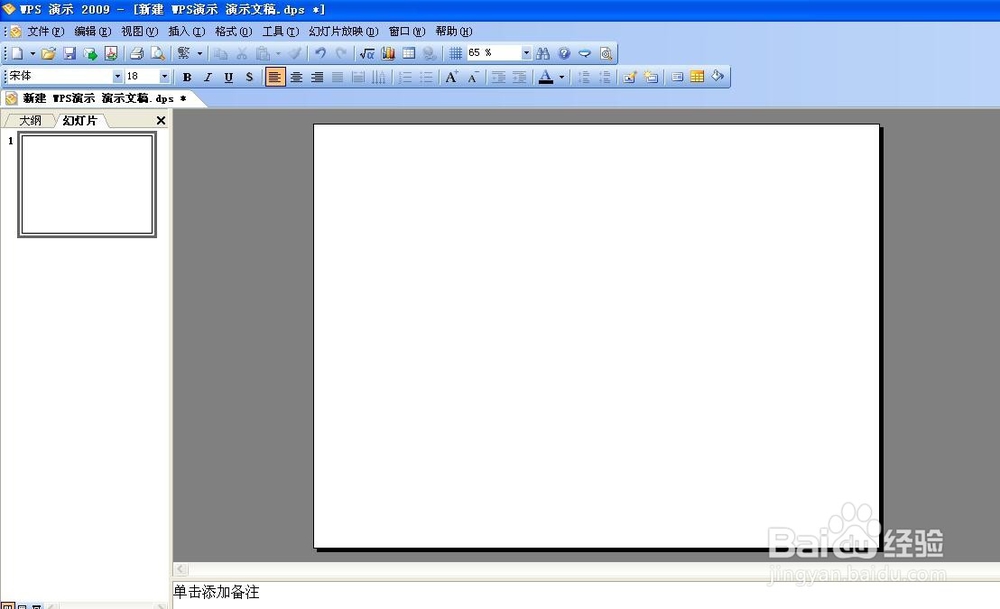1000x609 pixels.
Task: Export the presentation to PDF
Action: pos(111,54)
